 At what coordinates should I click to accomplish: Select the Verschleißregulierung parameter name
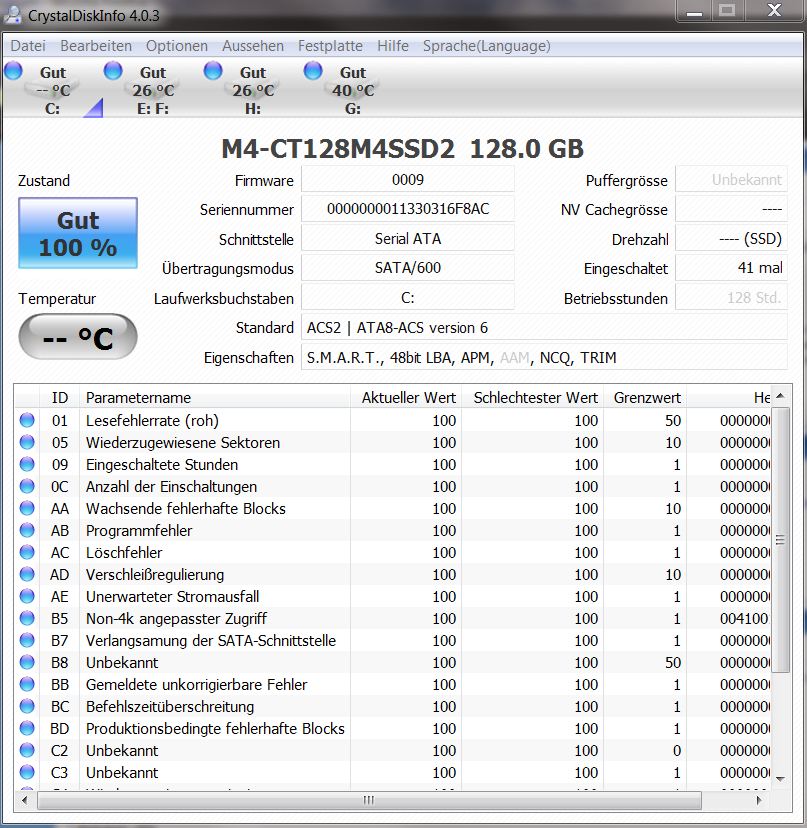155,574
